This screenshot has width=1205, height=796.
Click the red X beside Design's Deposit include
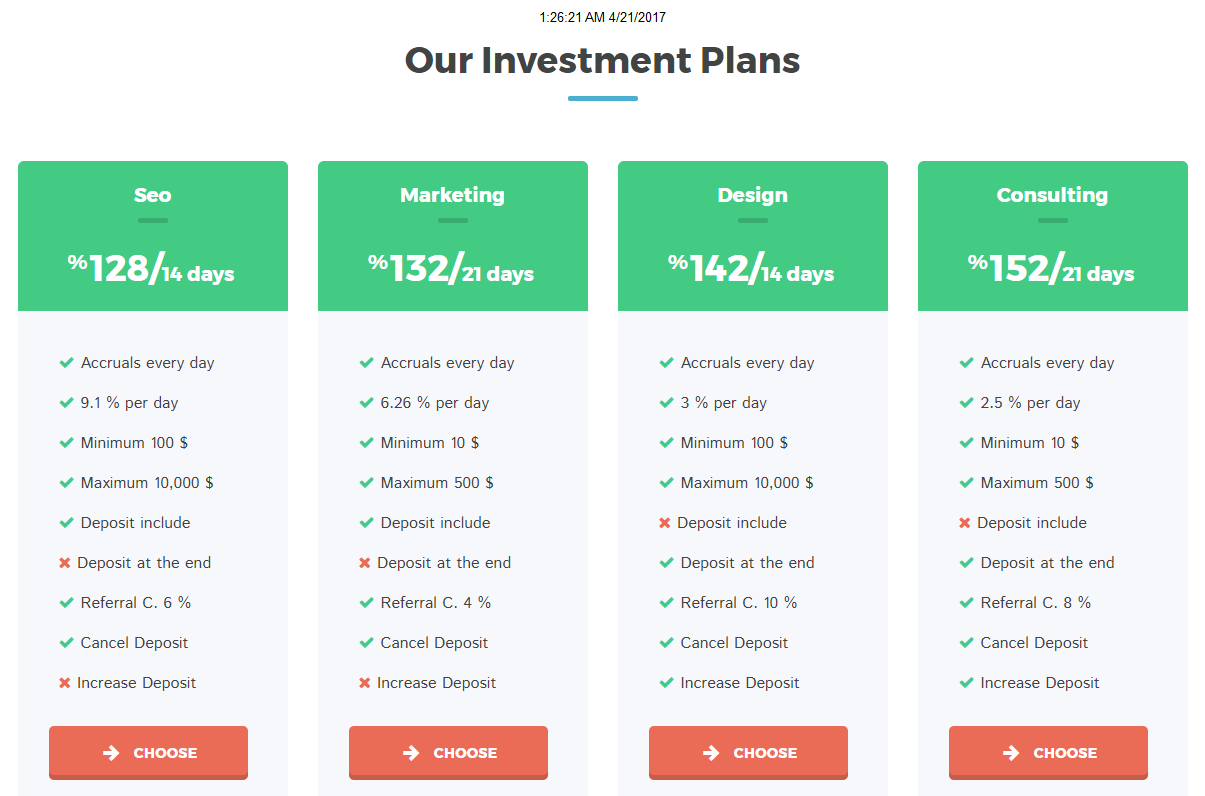tap(665, 523)
